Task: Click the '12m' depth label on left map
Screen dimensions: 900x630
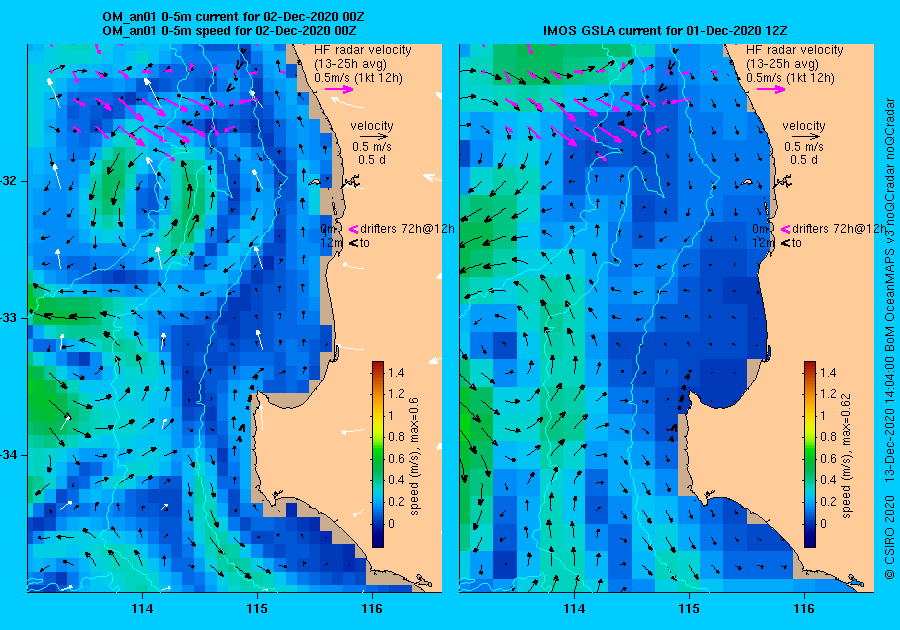Action: pyautogui.click(x=331, y=243)
